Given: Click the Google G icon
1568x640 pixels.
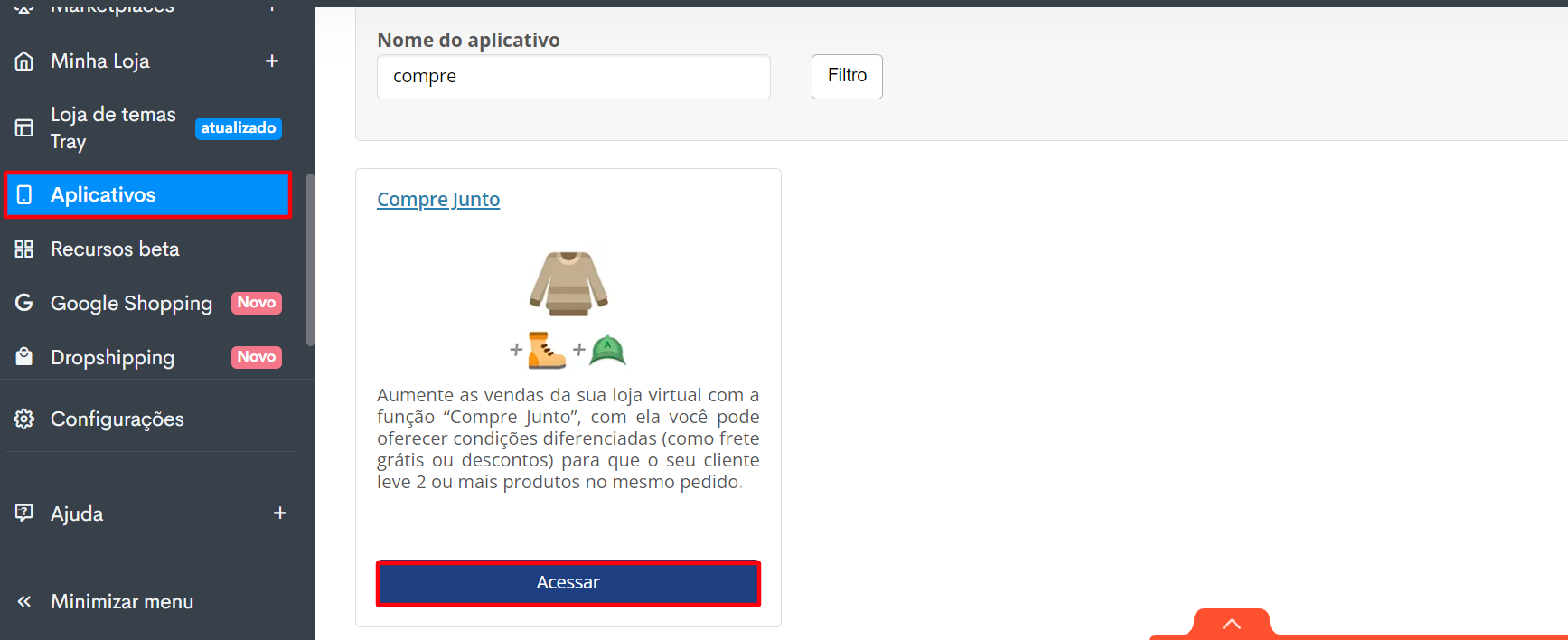Looking at the screenshot, I should pos(24,303).
